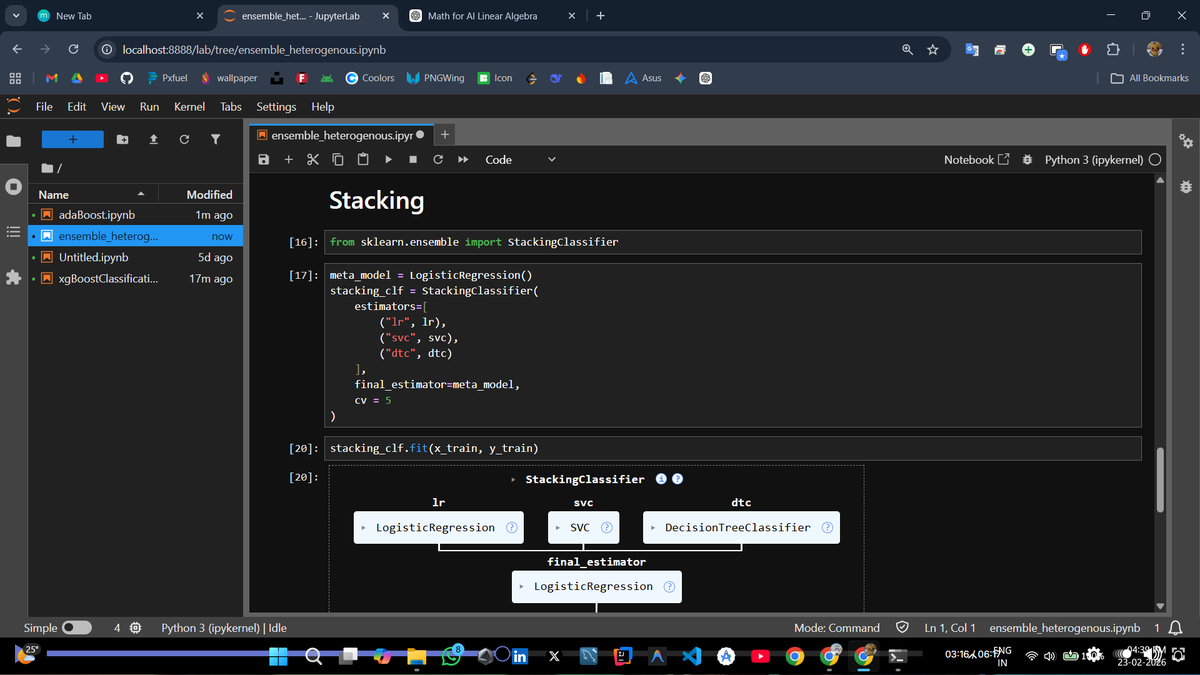Screen dimensions: 1200x675
Task: Open the Edit menu
Action: 77,107
